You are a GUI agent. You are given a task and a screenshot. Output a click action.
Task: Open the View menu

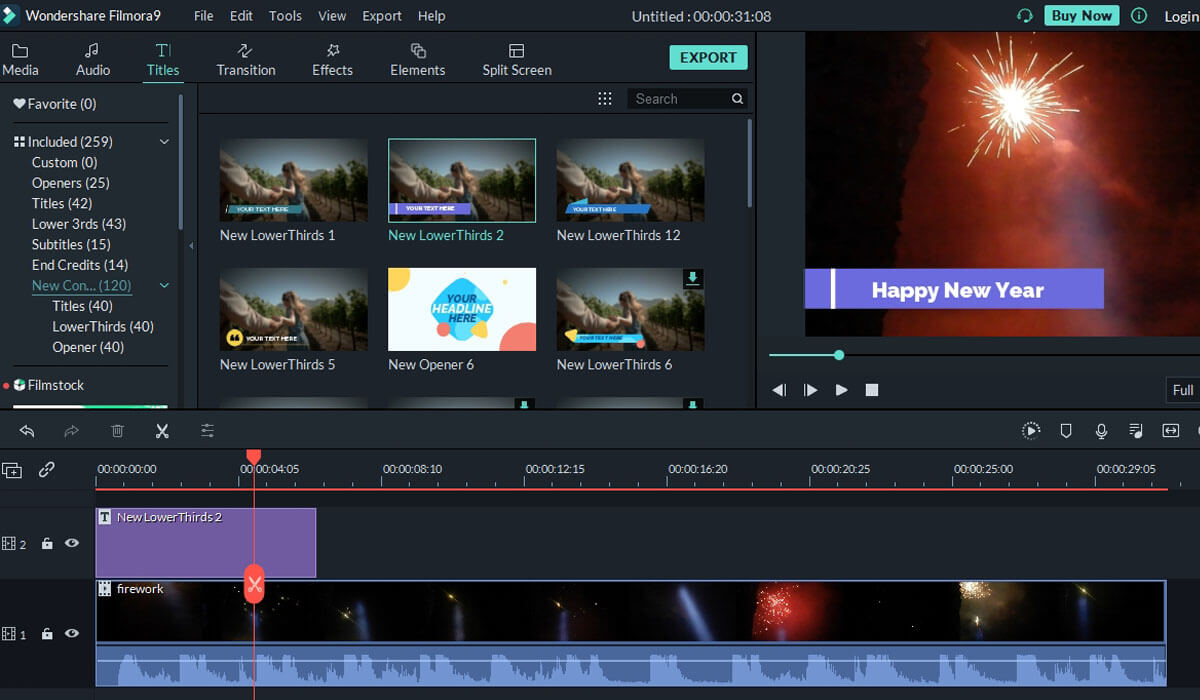coord(332,16)
